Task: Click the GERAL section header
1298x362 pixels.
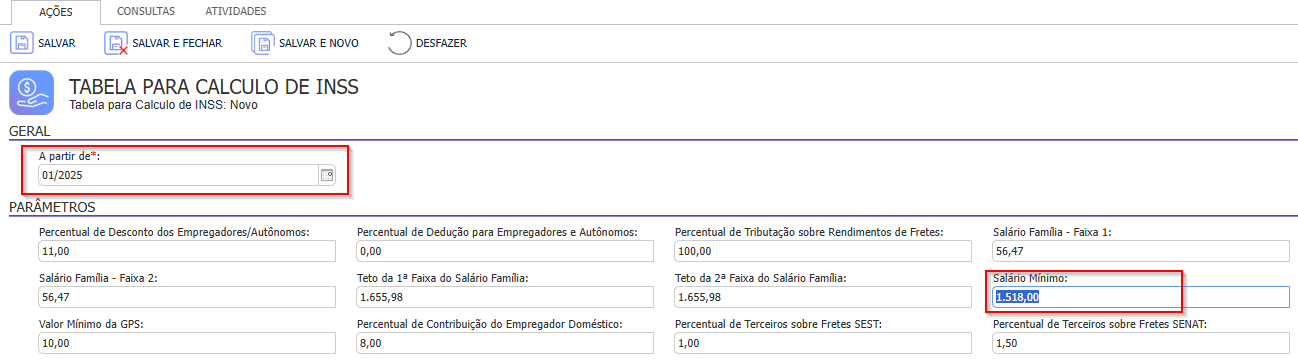Action: coord(30,131)
